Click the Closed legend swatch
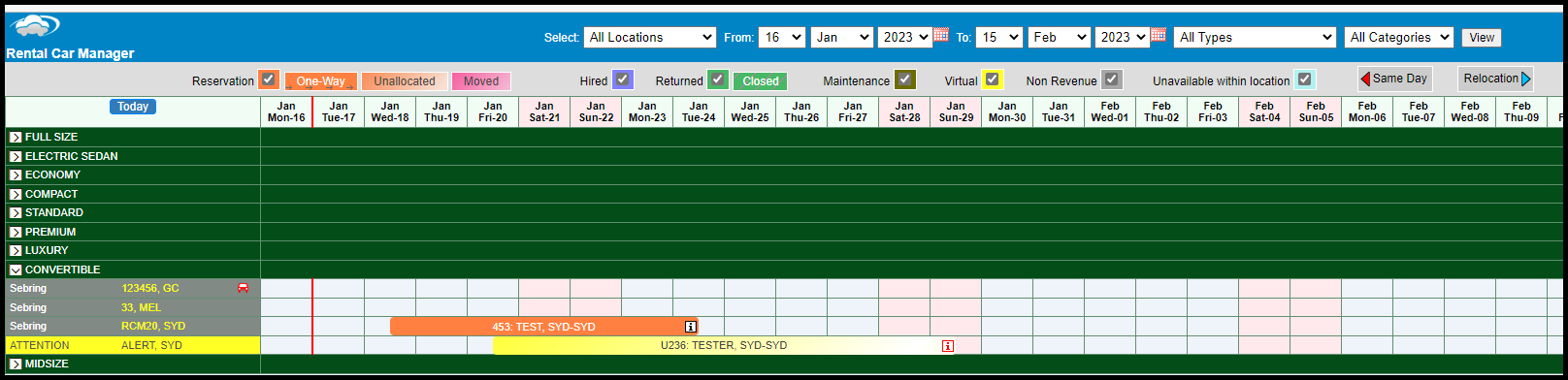 761,81
